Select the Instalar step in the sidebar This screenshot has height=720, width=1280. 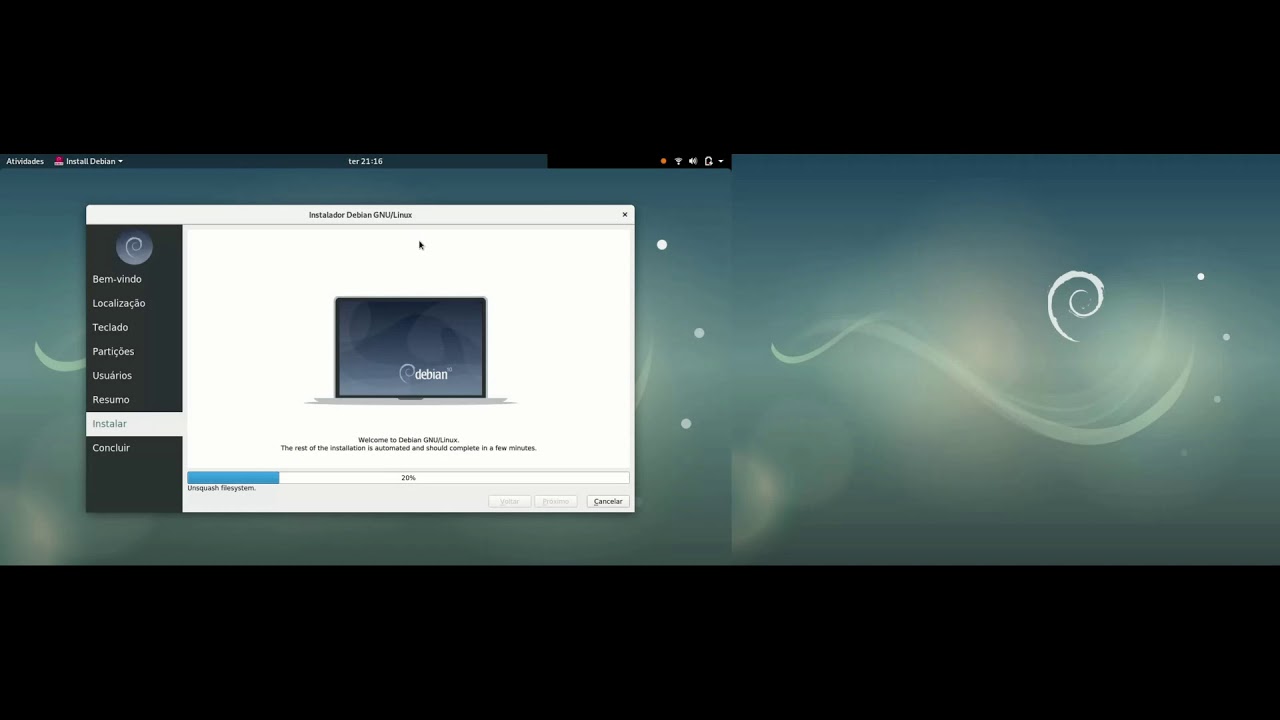[x=134, y=423]
